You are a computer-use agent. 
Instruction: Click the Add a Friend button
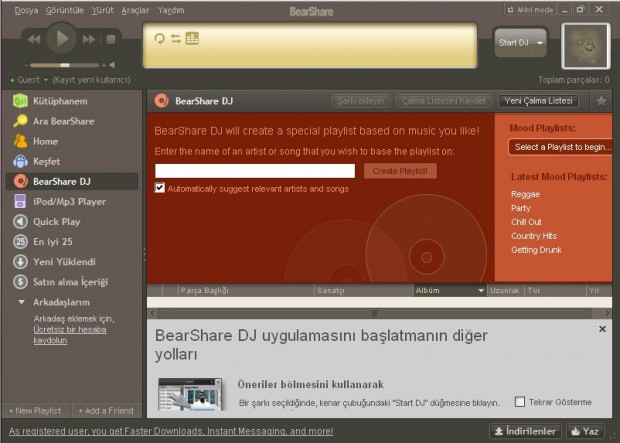click(x=106, y=411)
